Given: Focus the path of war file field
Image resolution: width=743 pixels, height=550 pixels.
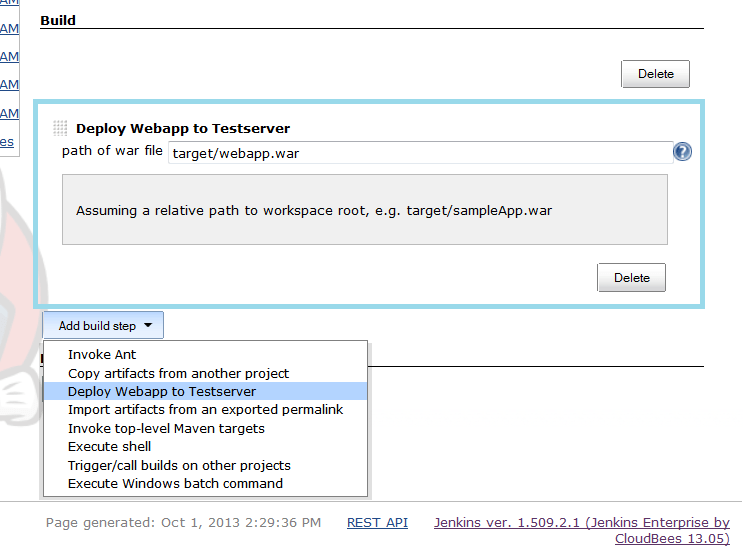Looking at the screenshot, I should tap(420, 153).
